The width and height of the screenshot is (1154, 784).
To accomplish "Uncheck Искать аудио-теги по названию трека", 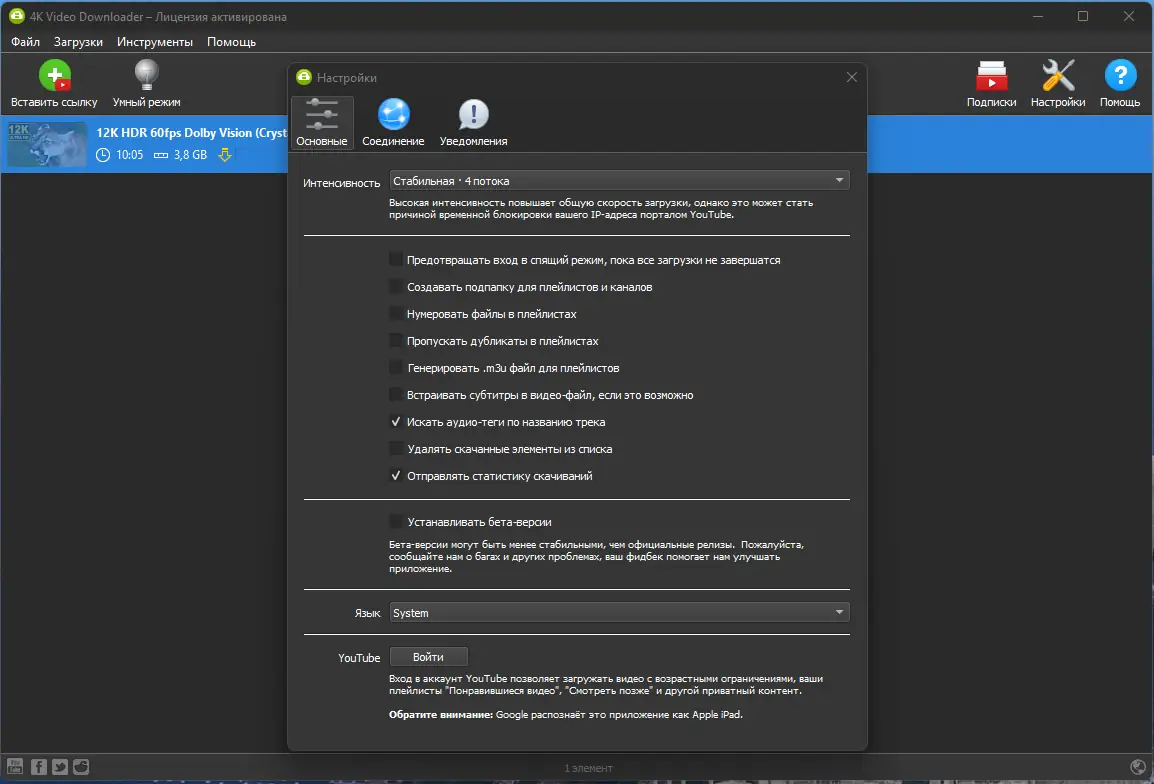I will point(396,422).
